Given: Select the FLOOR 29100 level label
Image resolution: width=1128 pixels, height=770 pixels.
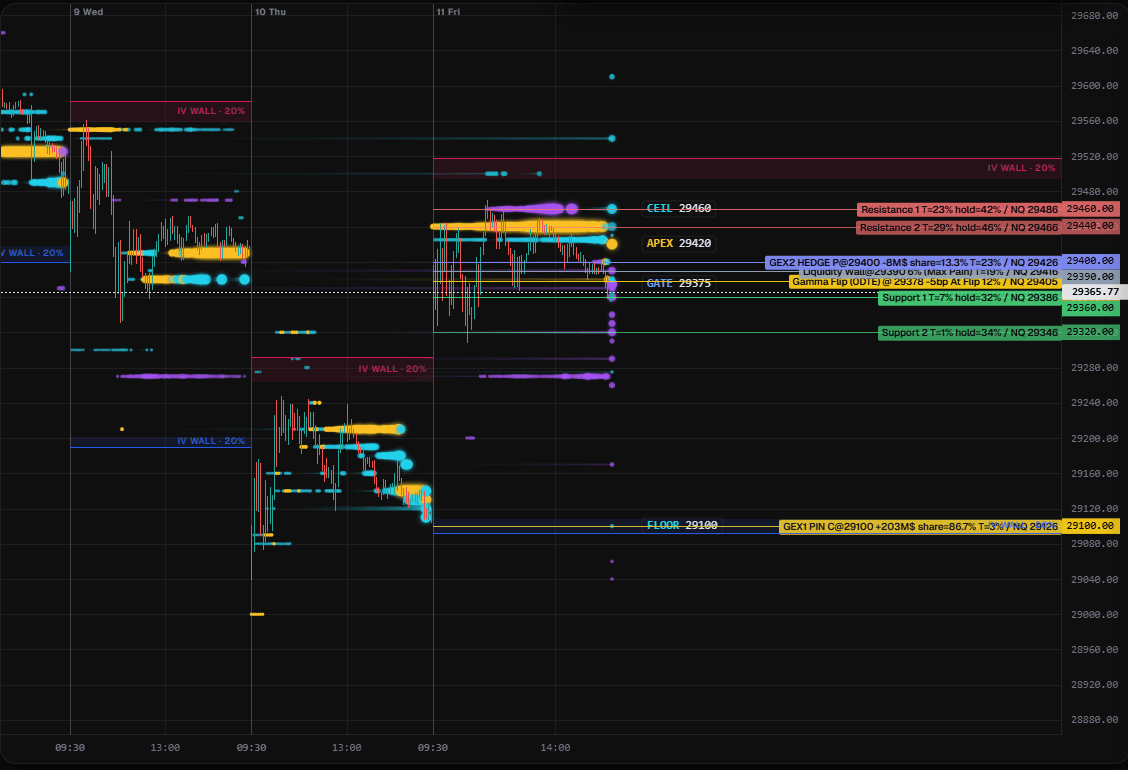Looking at the screenshot, I should point(682,525).
